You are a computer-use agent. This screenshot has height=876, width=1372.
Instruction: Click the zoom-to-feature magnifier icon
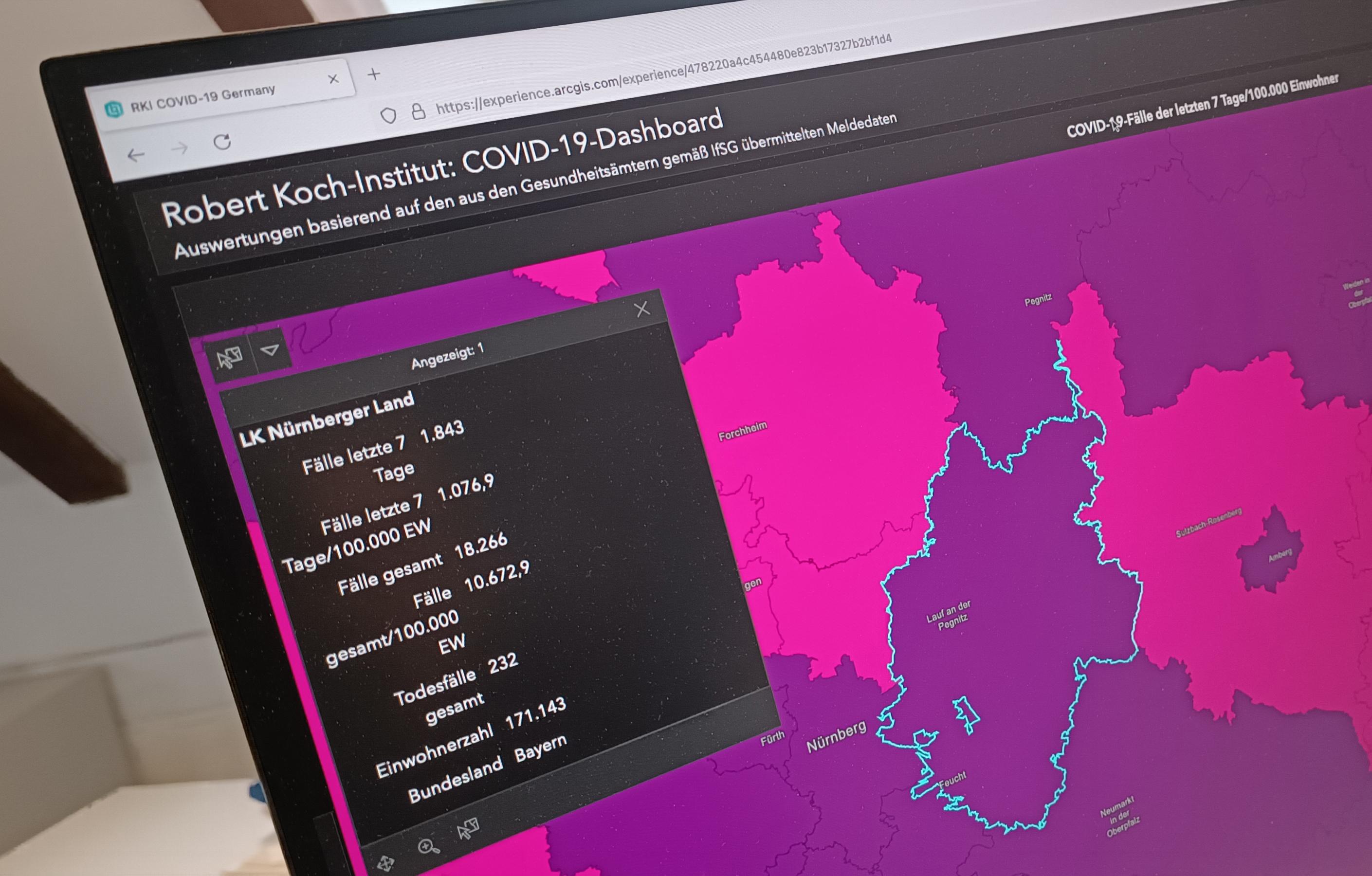tap(428, 847)
